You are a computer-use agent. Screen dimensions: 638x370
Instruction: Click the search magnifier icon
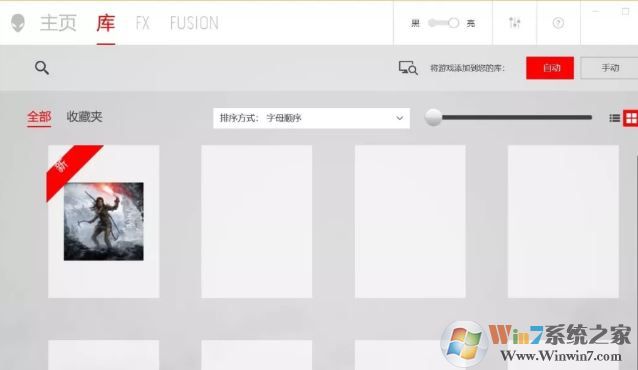(42, 68)
